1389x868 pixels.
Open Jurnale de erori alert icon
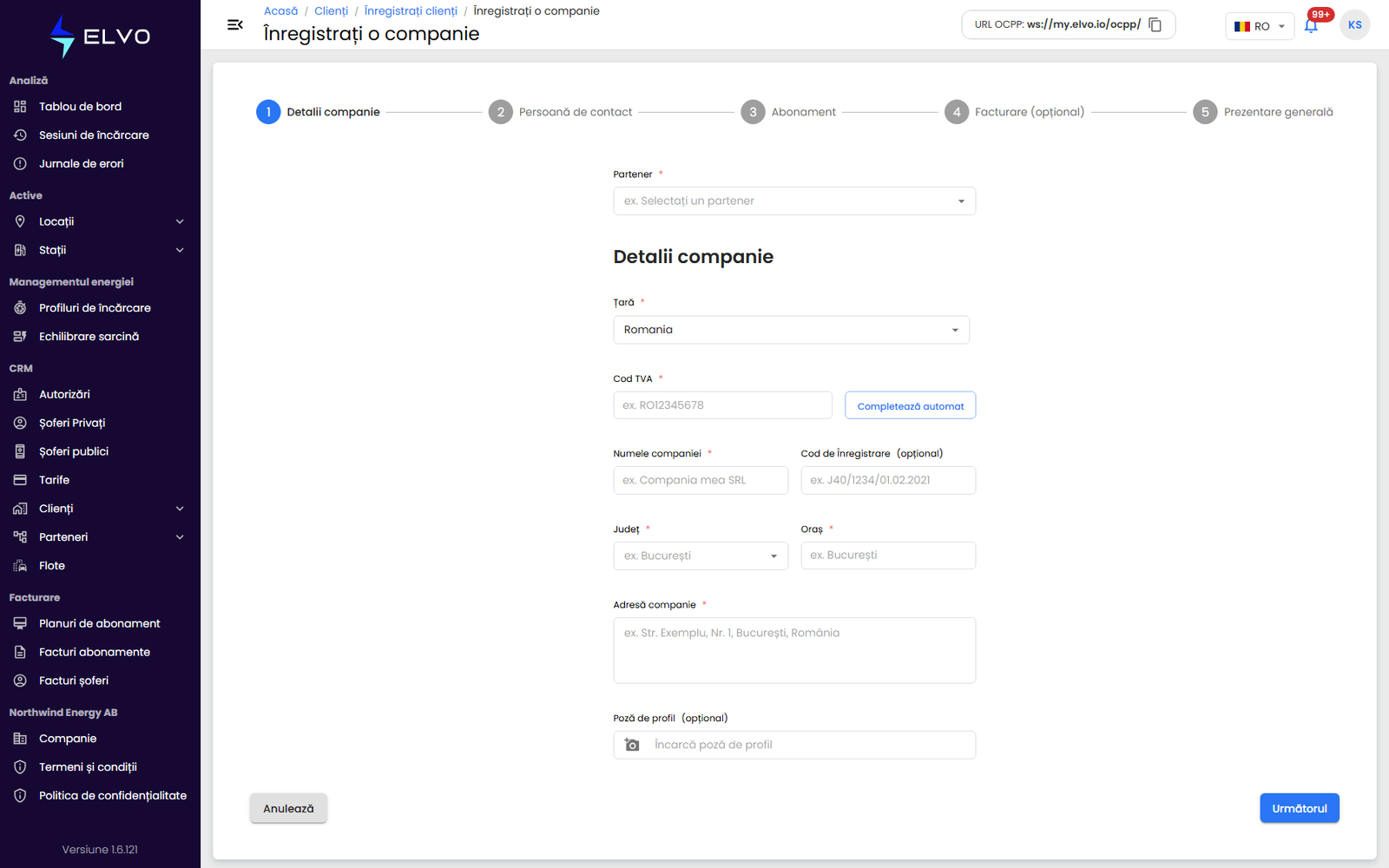[x=20, y=164]
